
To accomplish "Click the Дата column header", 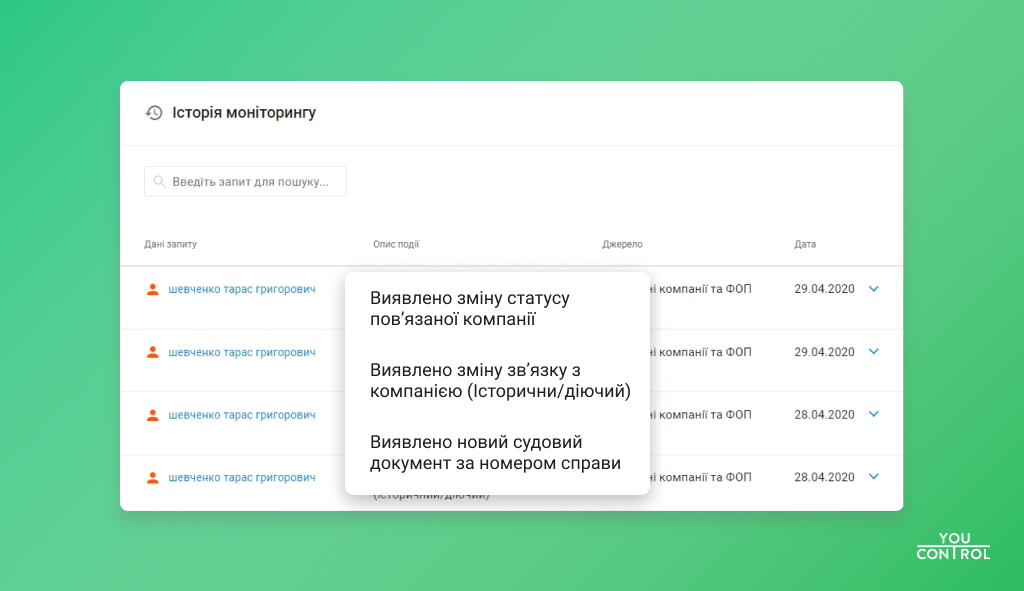I will coord(805,244).
